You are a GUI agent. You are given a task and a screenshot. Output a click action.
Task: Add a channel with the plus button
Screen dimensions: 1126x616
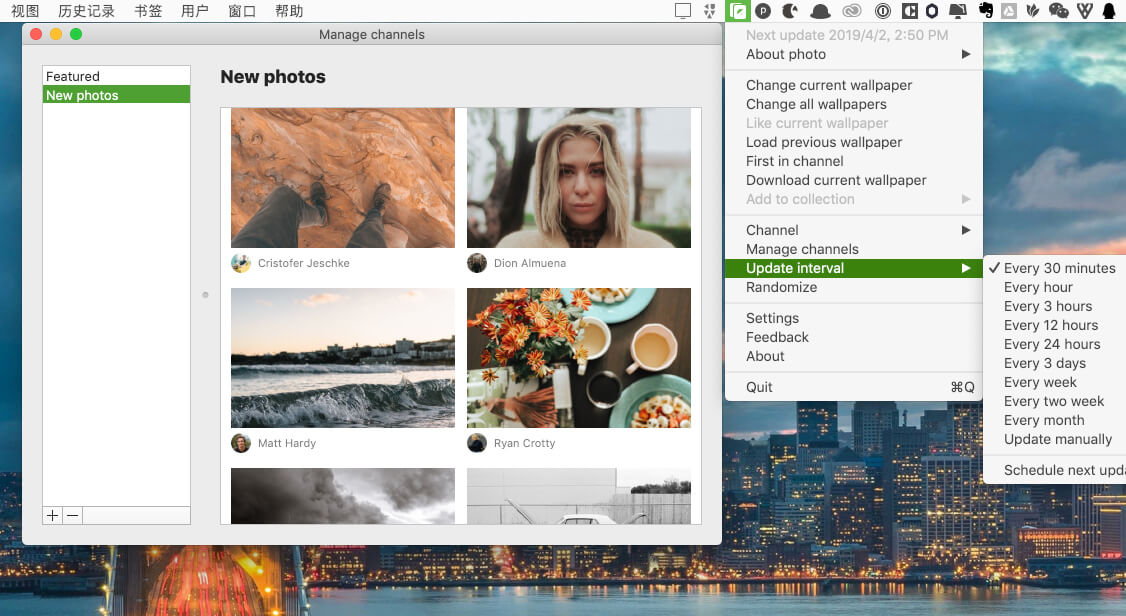pos(52,515)
